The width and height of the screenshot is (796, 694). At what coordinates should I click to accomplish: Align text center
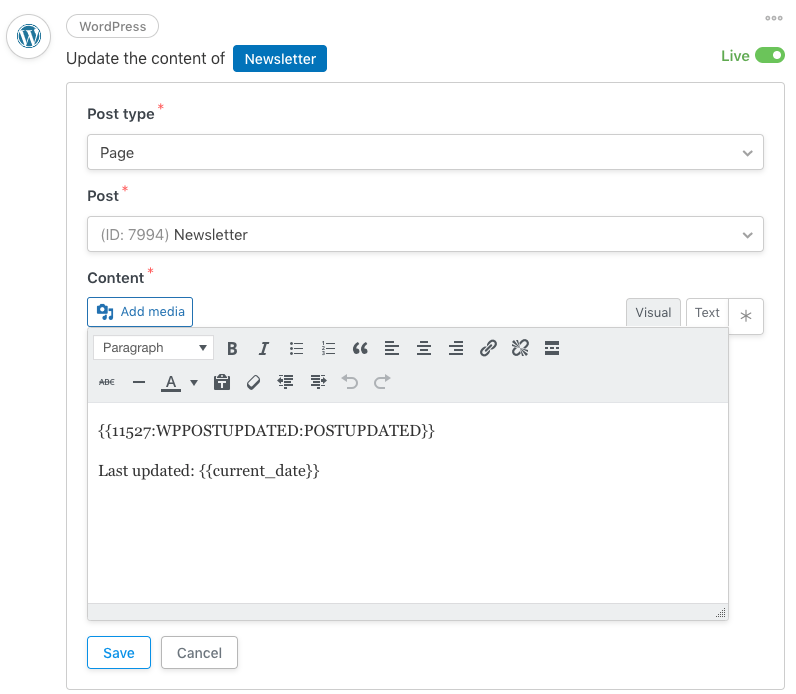point(424,348)
